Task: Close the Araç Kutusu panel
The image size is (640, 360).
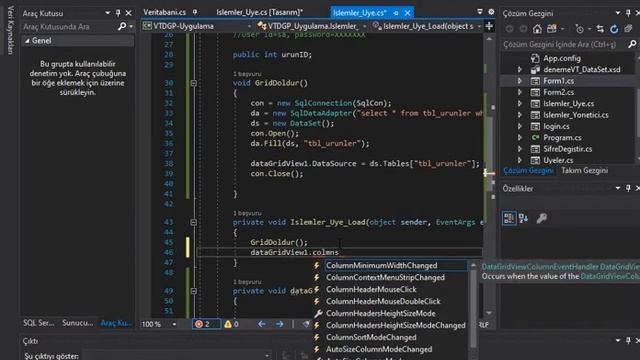Action: 129,13
